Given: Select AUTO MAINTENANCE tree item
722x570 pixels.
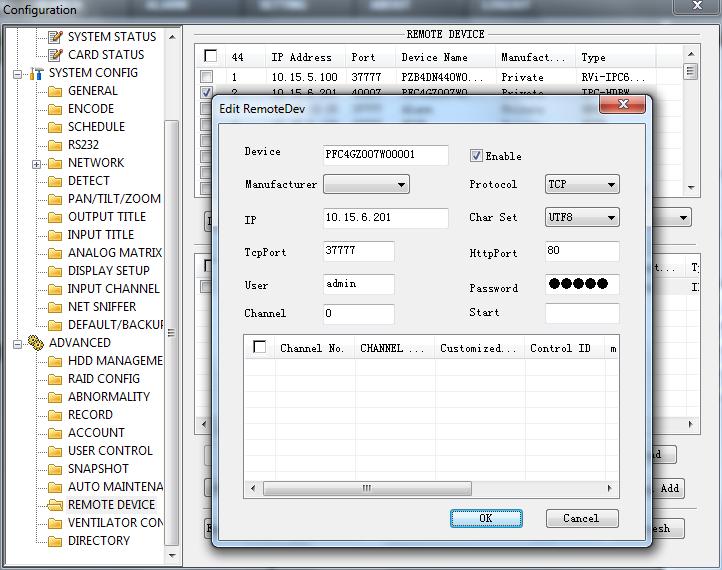Looking at the screenshot, I should (x=116, y=487).
